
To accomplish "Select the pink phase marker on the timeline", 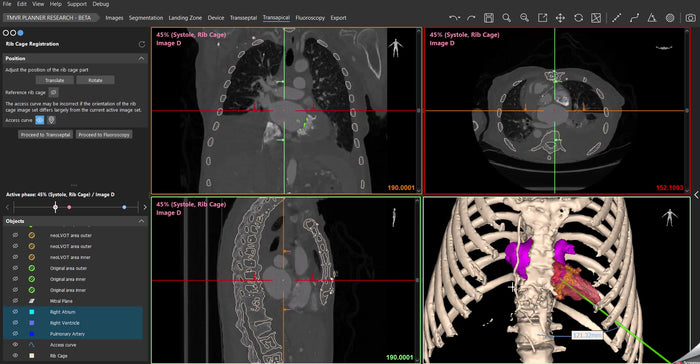I will pos(69,207).
